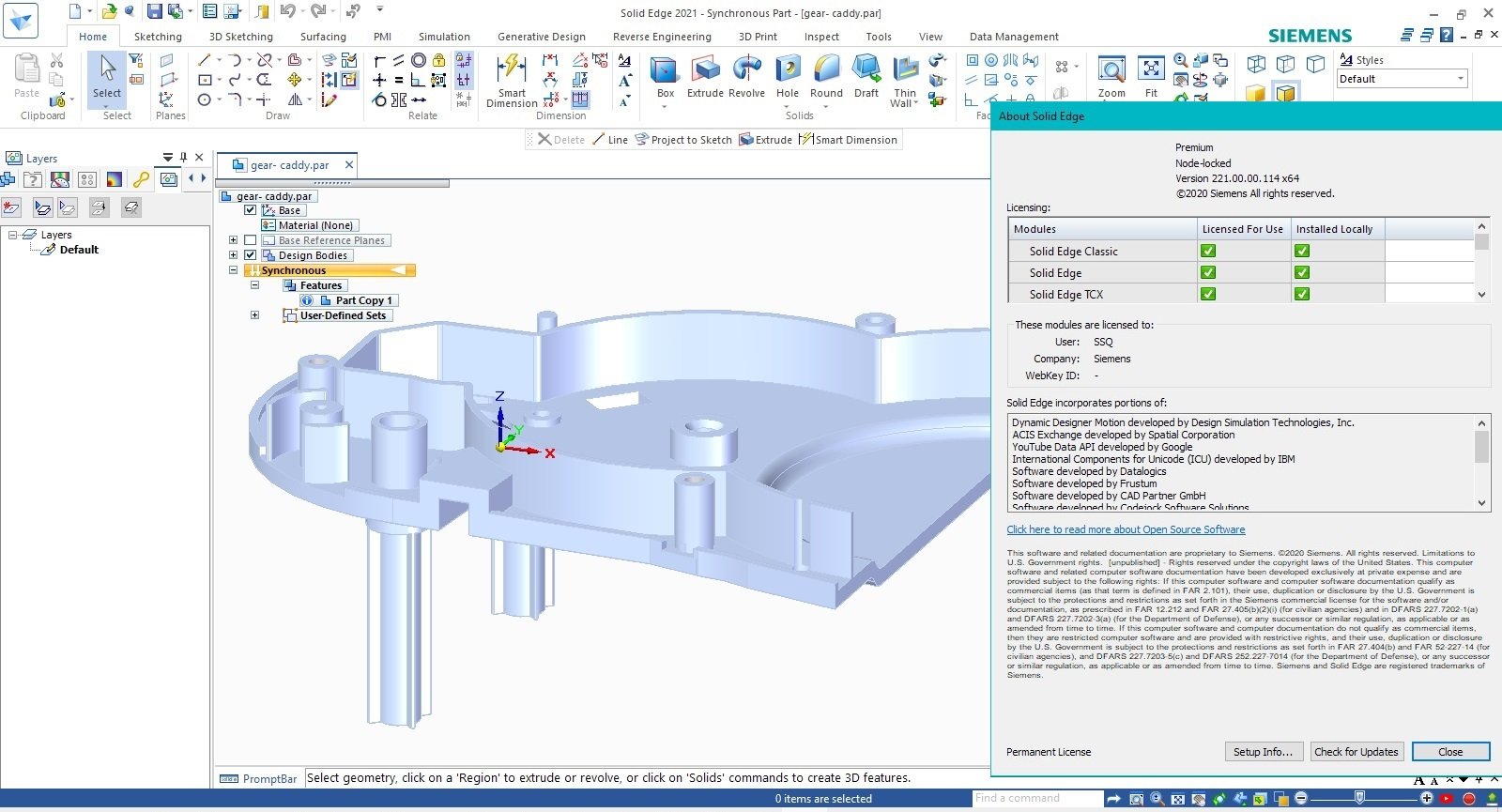Collapse the Synchronous tree node

coord(233,270)
